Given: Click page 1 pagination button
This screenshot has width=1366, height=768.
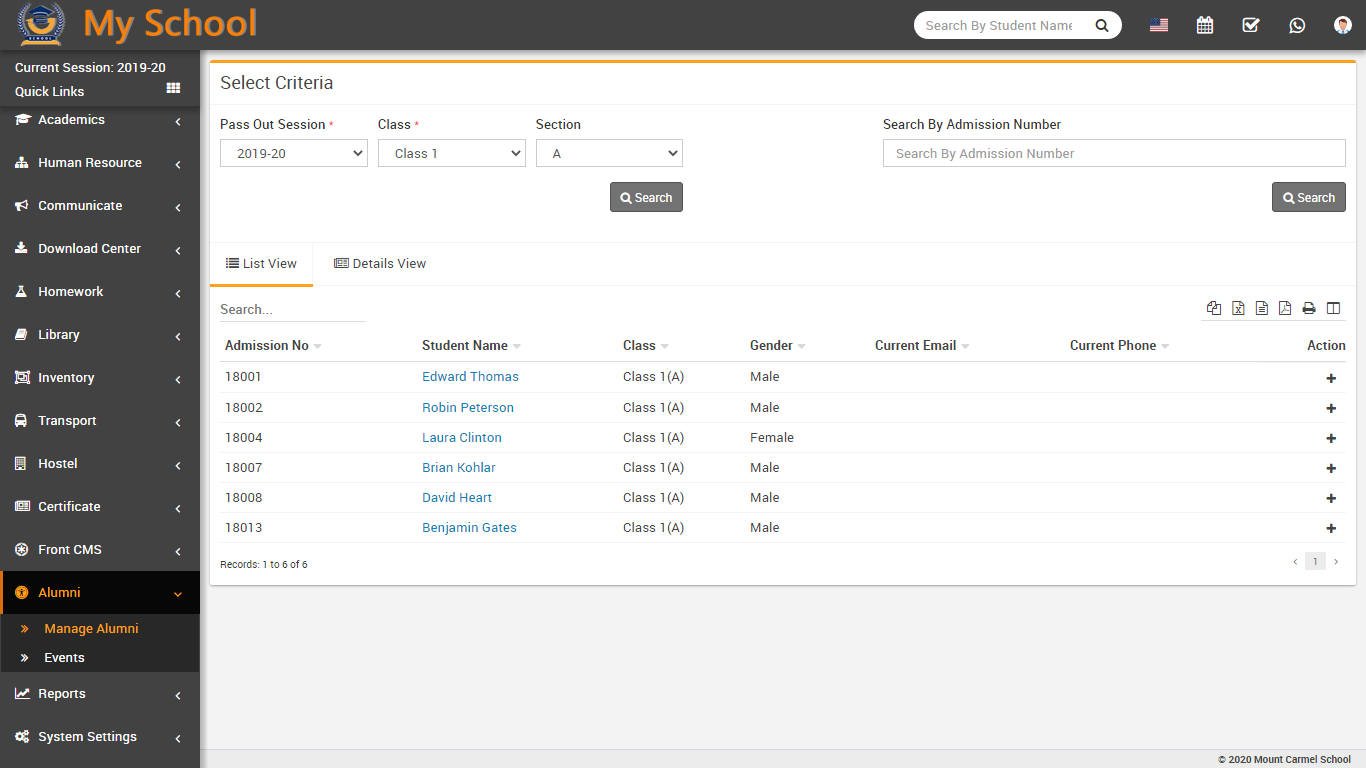Looking at the screenshot, I should pos(1315,562).
